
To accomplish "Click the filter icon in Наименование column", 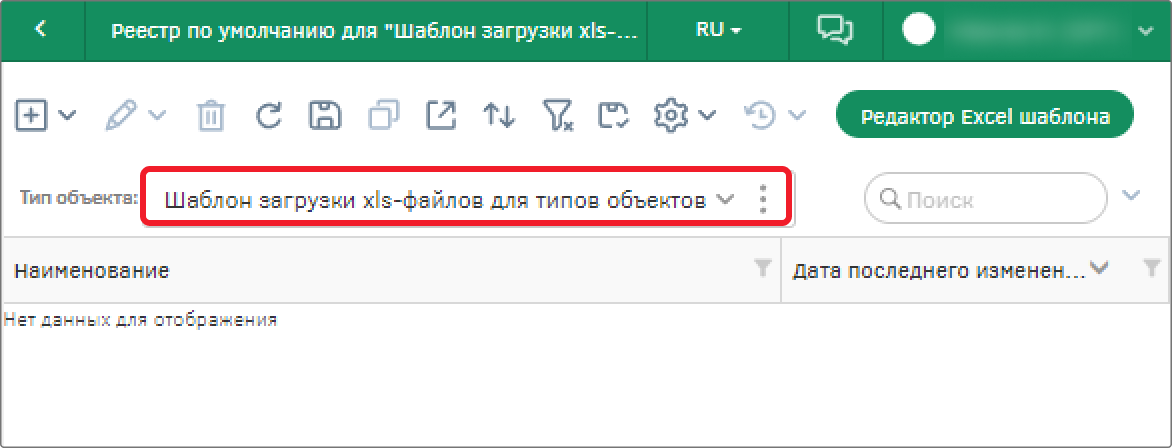I will click(x=762, y=269).
